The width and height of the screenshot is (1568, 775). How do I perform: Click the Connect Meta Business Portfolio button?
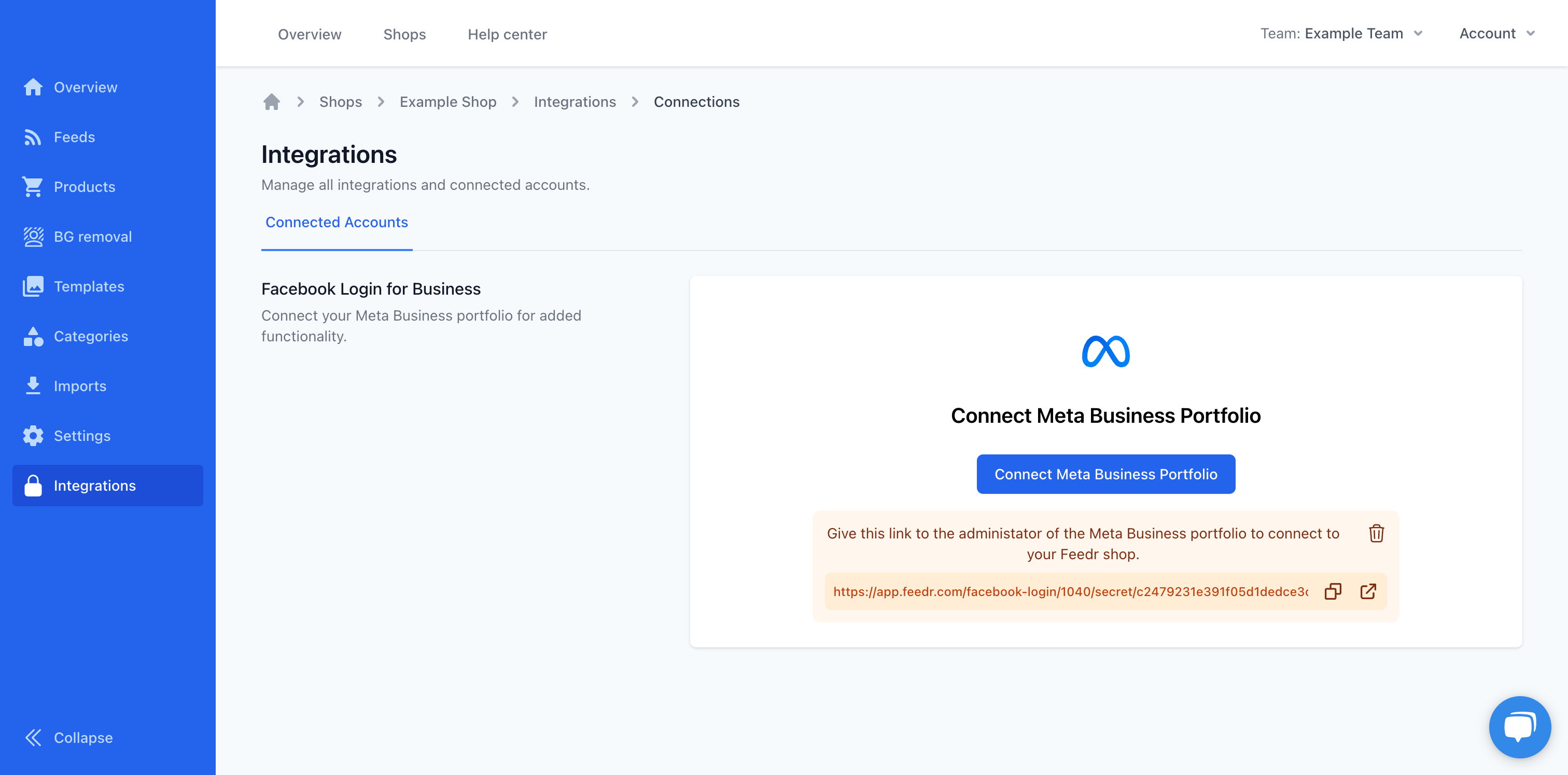coord(1105,474)
